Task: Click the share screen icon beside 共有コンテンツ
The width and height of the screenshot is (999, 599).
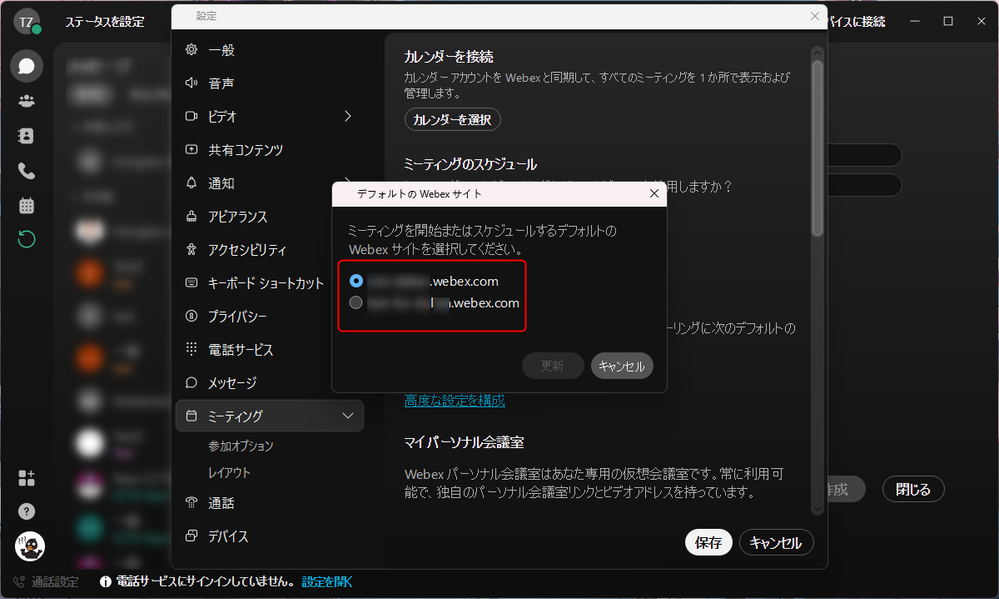Action: tap(191, 149)
